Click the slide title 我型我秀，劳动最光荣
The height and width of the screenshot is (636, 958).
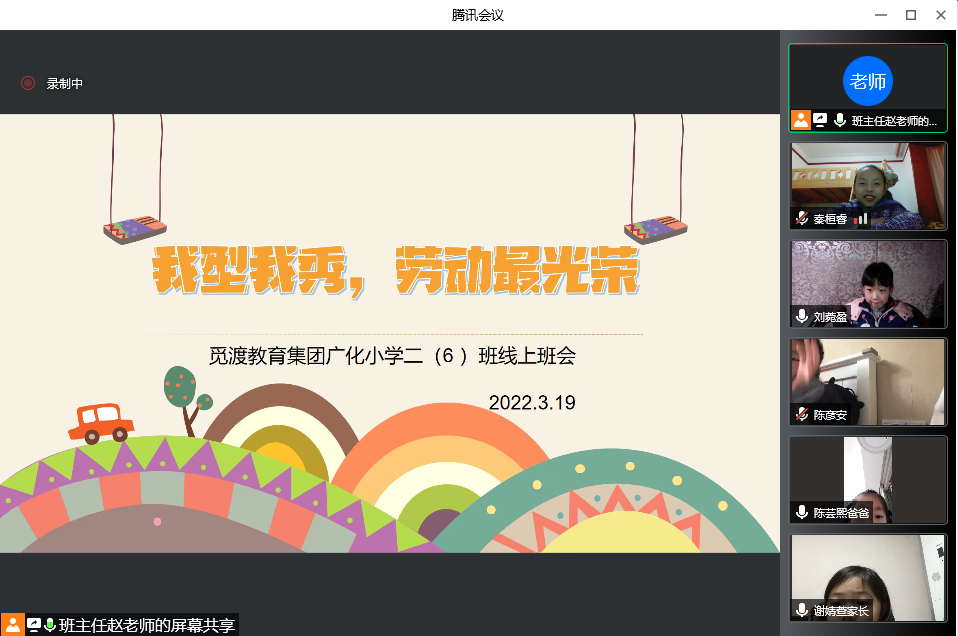click(x=395, y=271)
